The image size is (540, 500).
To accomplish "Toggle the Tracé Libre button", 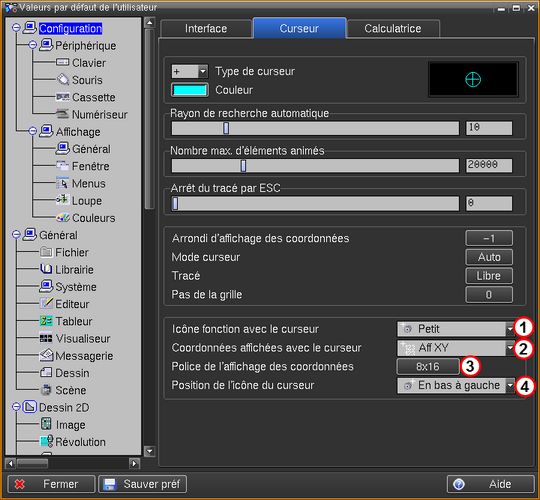I will pyautogui.click(x=489, y=275).
